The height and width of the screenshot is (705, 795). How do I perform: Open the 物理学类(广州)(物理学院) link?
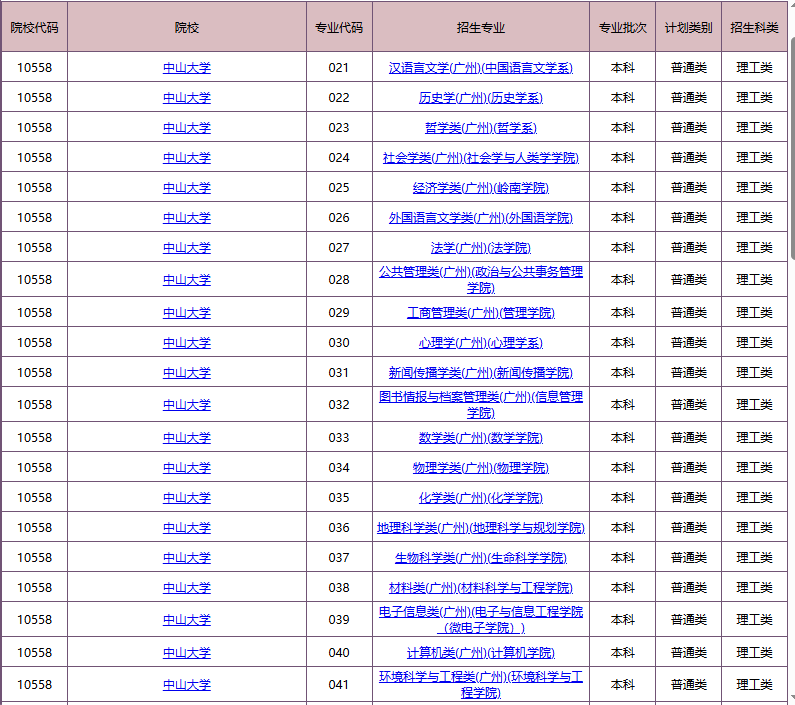click(481, 468)
